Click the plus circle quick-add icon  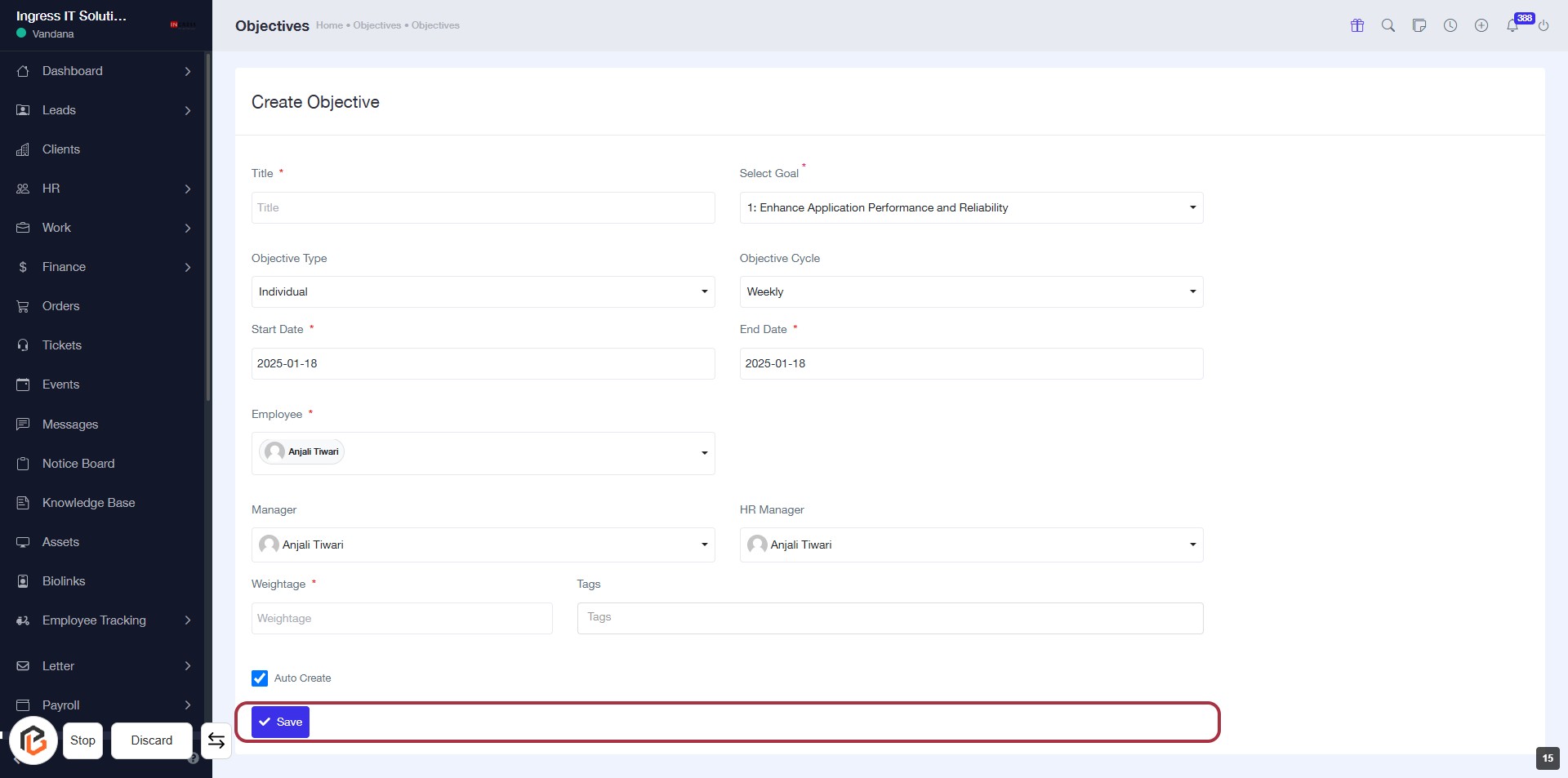[1481, 25]
